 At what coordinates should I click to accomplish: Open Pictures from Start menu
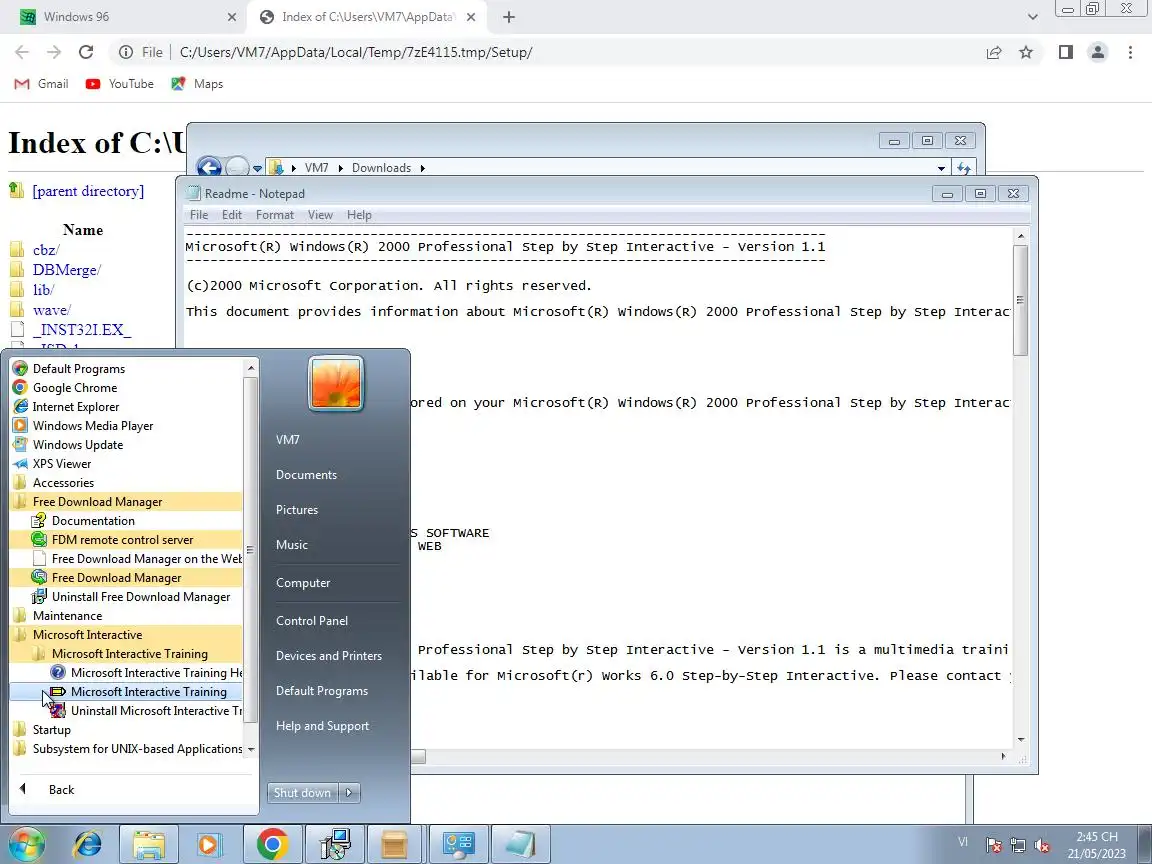pyautogui.click(x=297, y=510)
